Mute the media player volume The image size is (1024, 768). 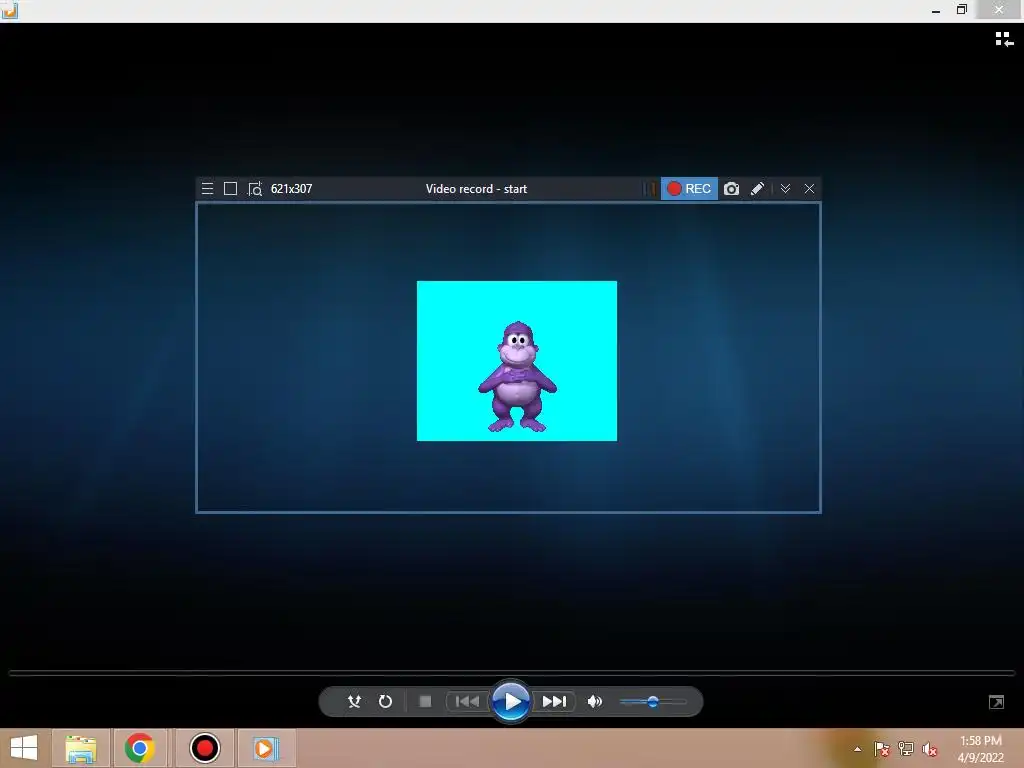594,701
